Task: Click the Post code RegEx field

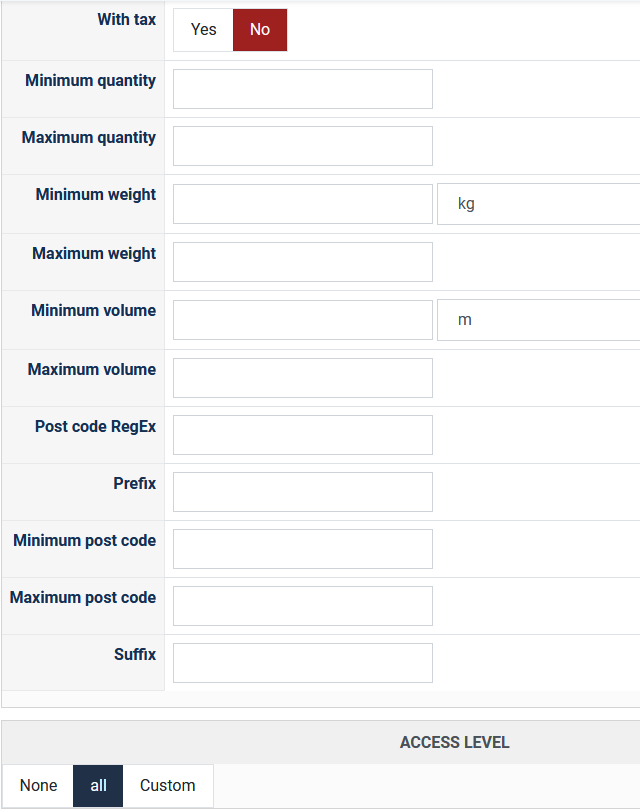Action: click(x=302, y=435)
